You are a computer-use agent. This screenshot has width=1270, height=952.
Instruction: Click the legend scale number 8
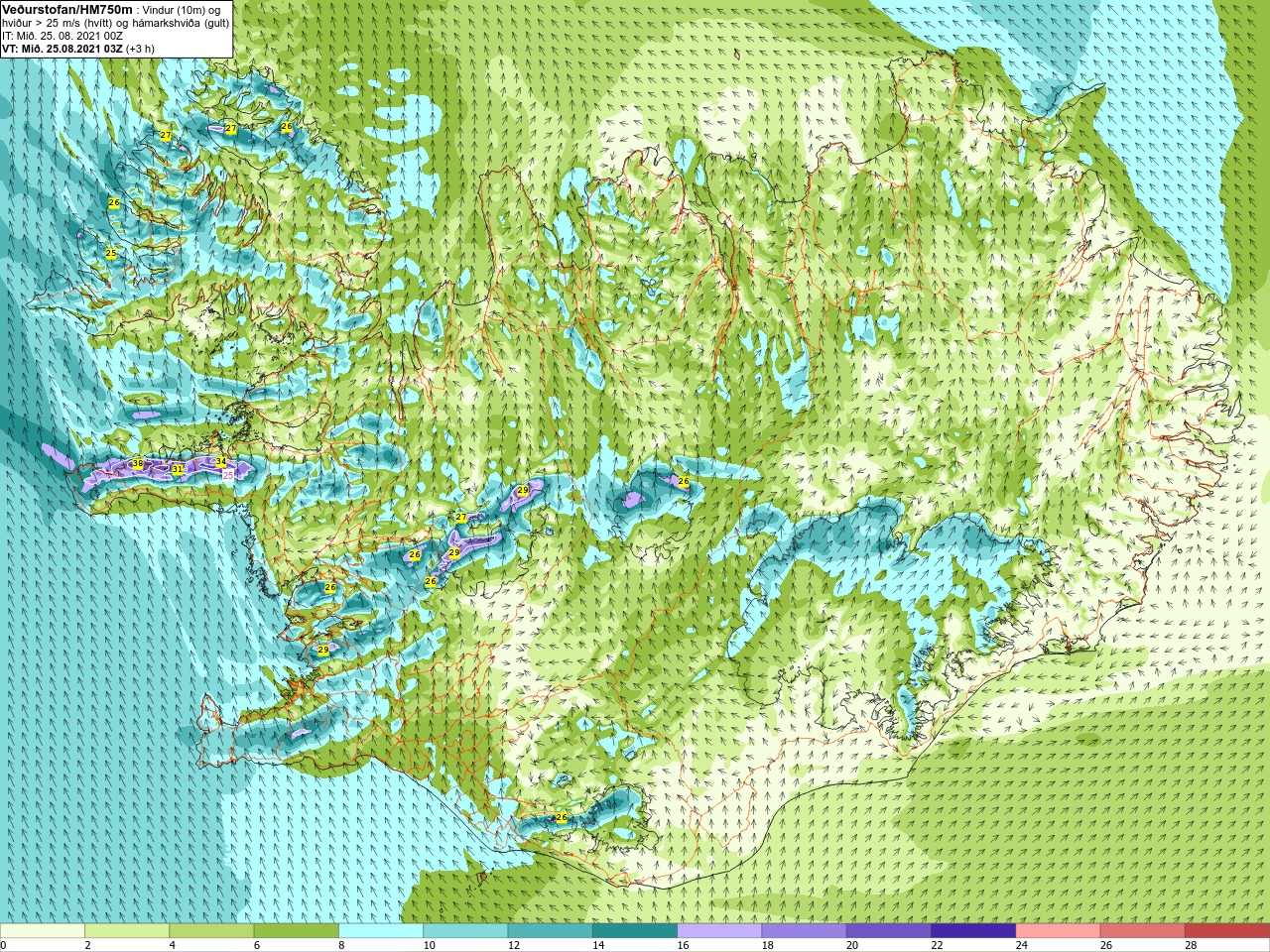[x=342, y=945]
